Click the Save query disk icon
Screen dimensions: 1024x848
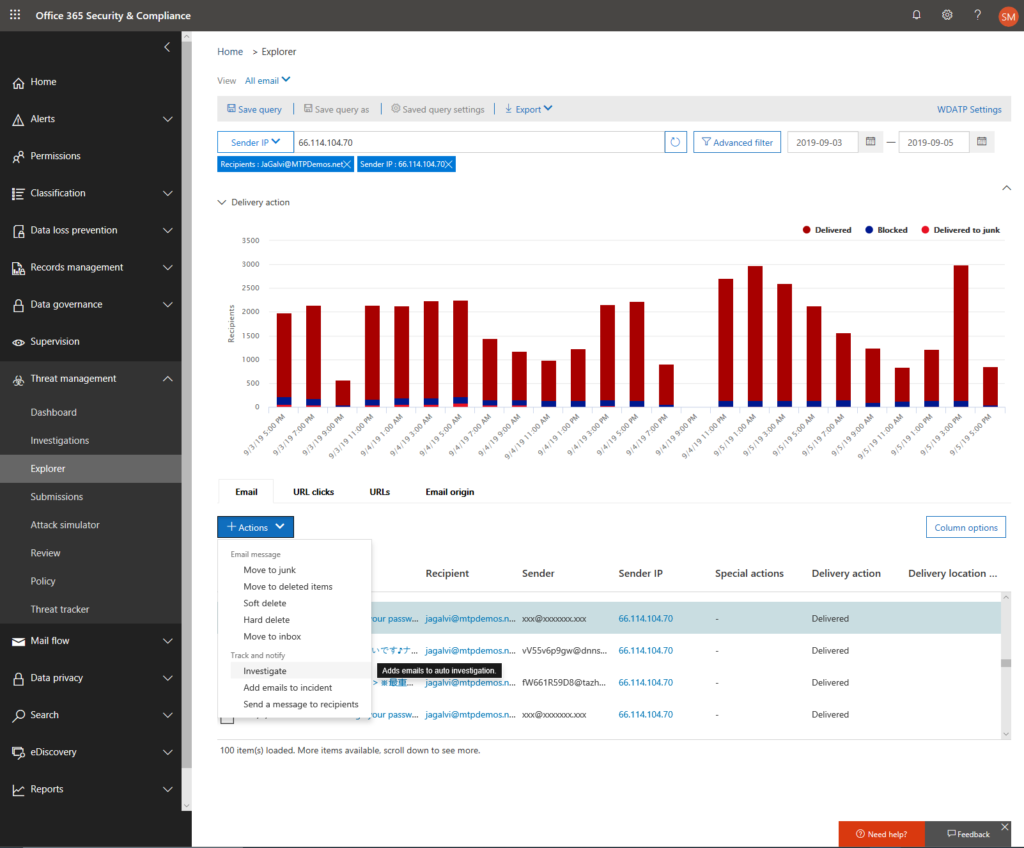pyautogui.click(x=234, y=108)
